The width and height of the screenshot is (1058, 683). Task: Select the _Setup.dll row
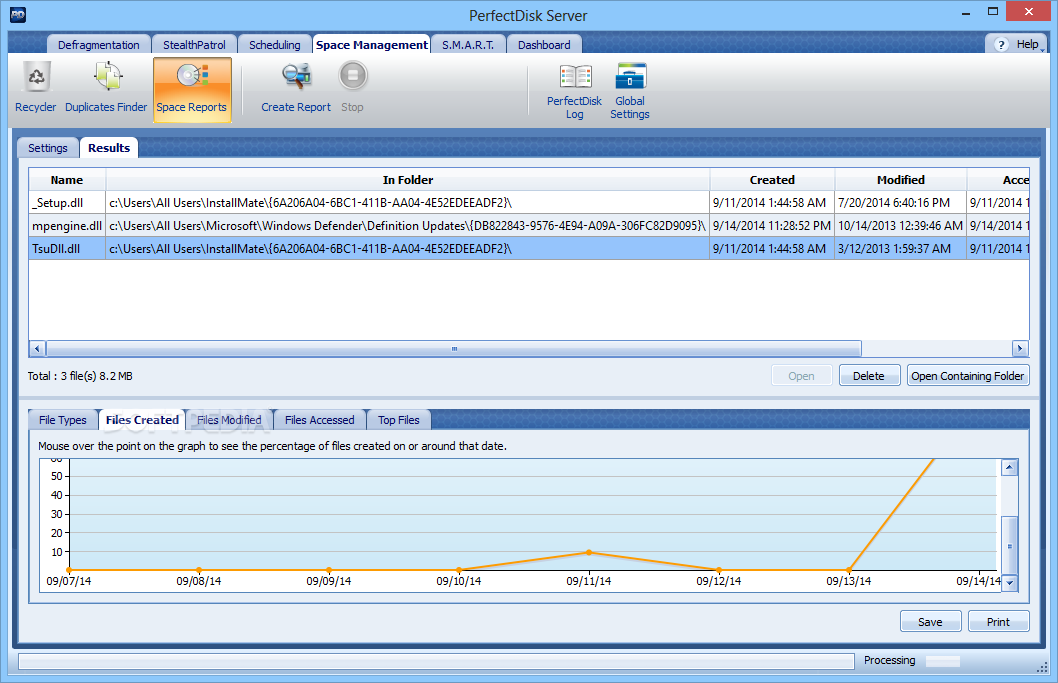coord(529,202)
